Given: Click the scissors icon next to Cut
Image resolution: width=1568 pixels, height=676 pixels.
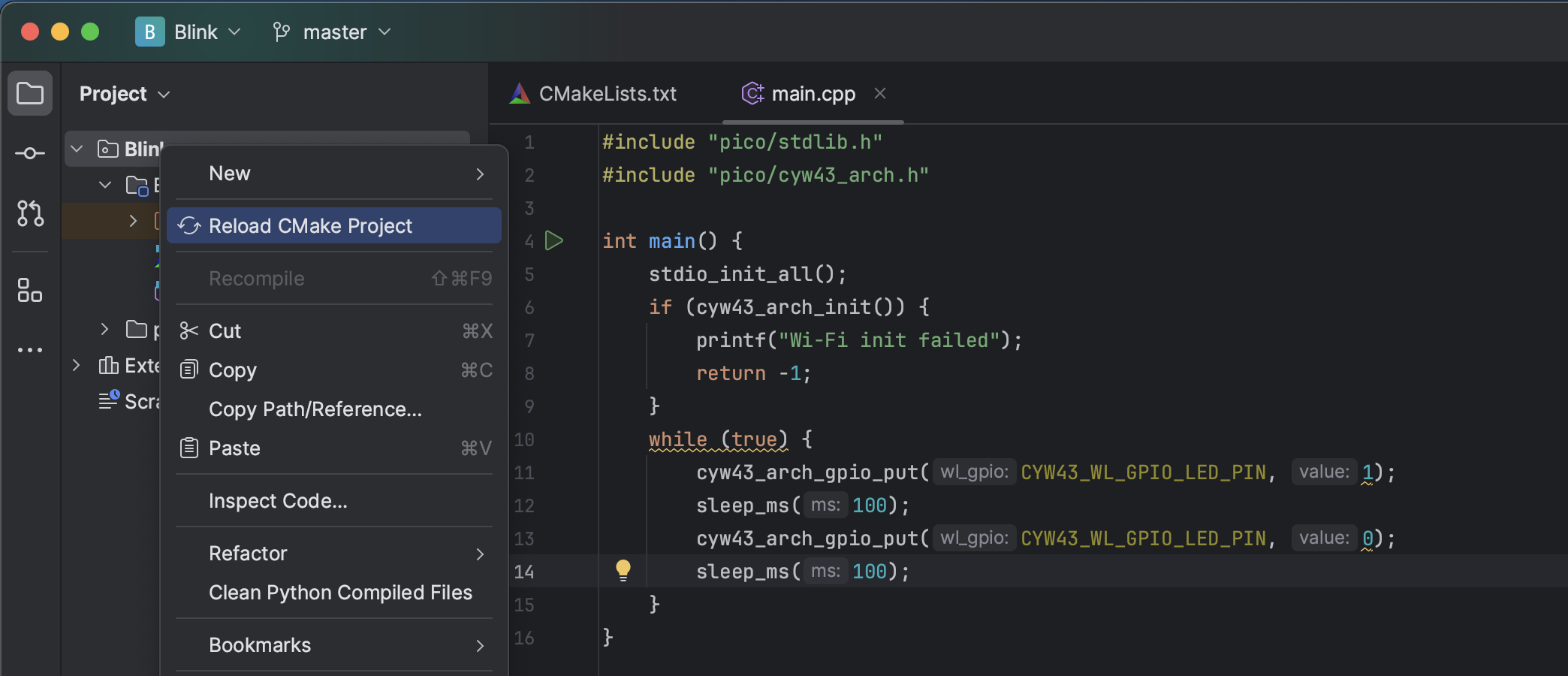Looking at the screenshot, I should pos(189,331).
